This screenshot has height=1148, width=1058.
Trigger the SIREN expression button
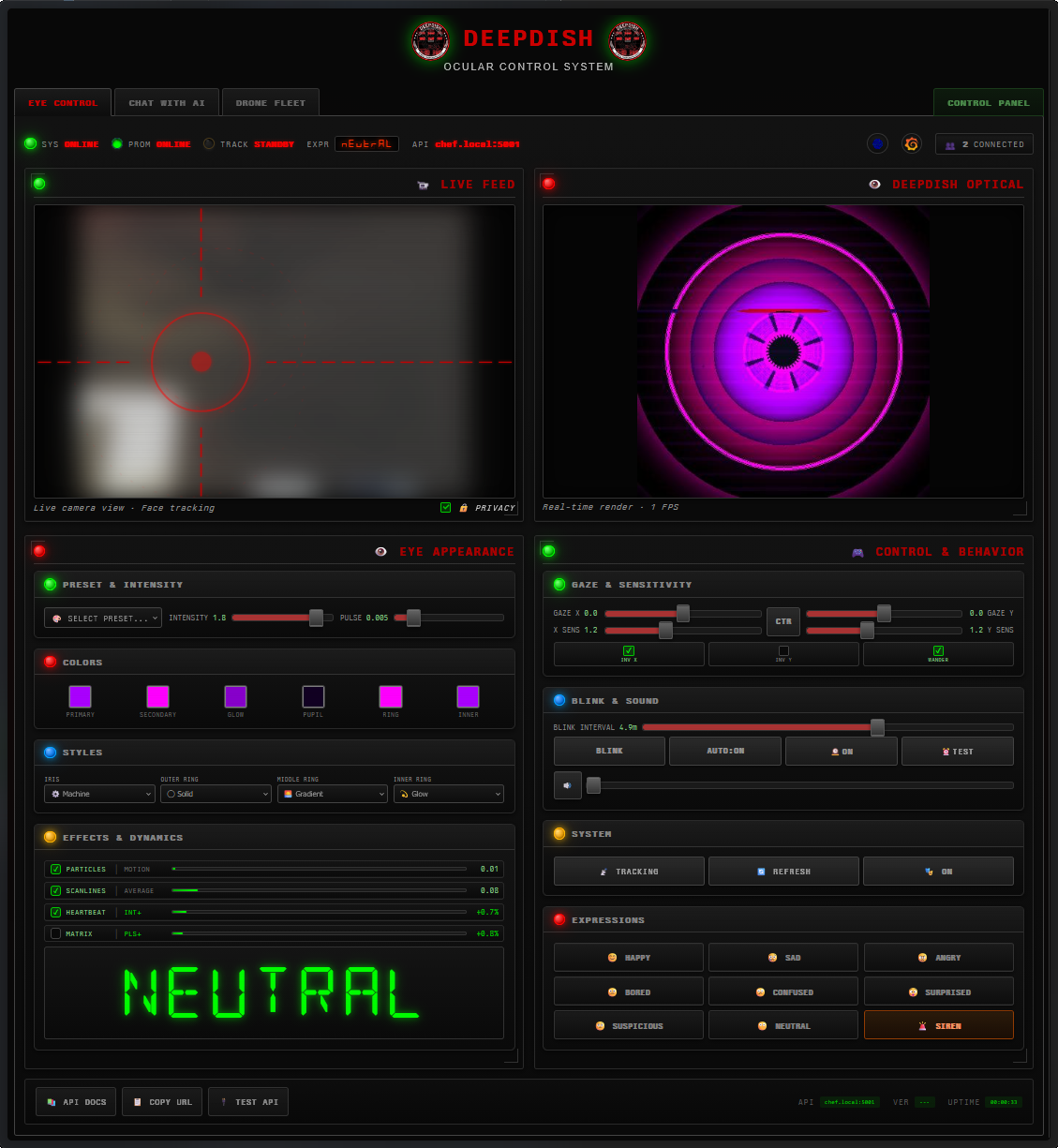click(x=938, y=1025)
